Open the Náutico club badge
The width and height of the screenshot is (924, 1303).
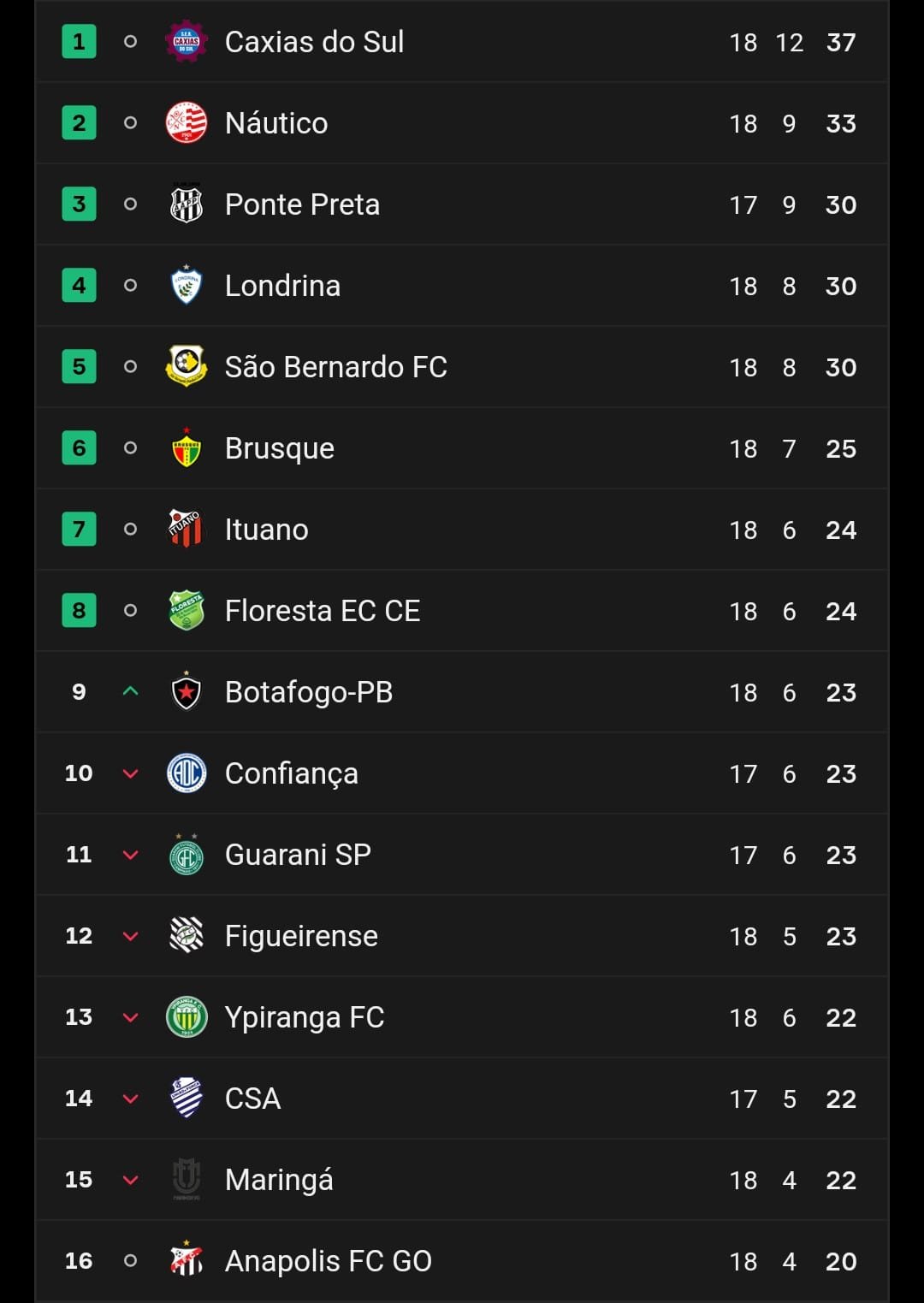(187, 123)
